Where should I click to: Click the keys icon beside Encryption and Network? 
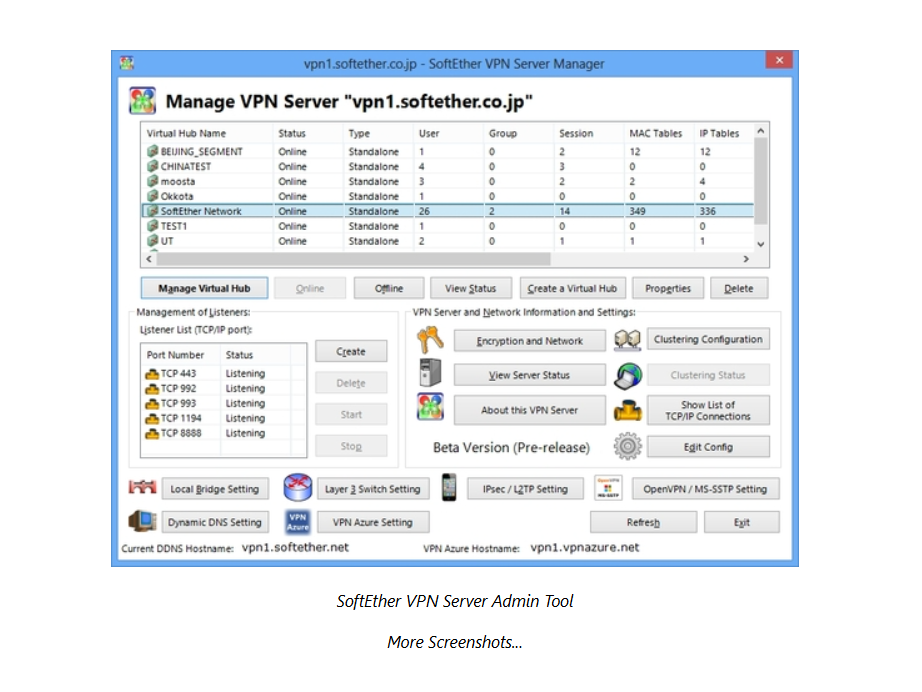pyautogui.click(x=430, y=340)
